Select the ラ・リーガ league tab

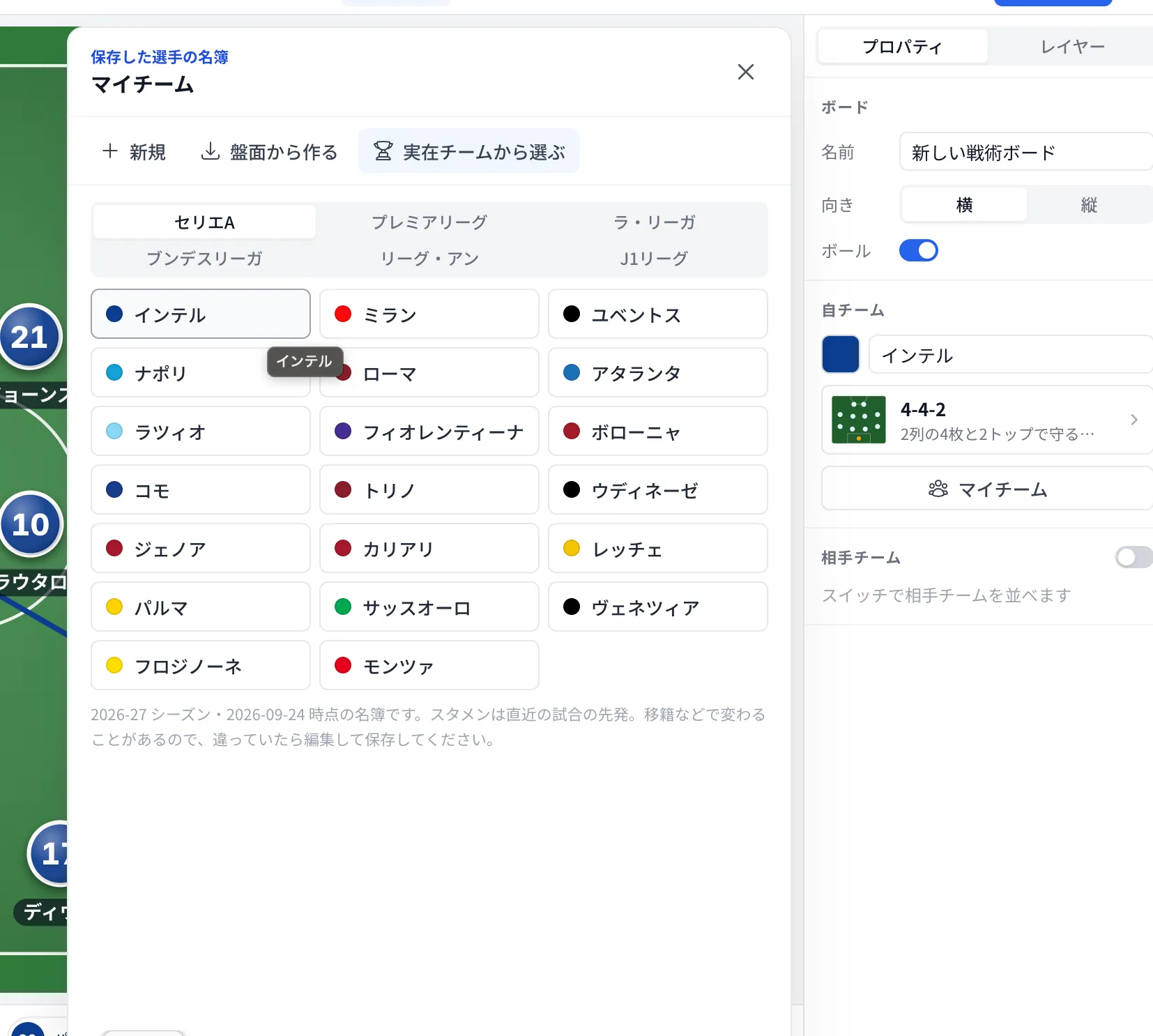655,222
